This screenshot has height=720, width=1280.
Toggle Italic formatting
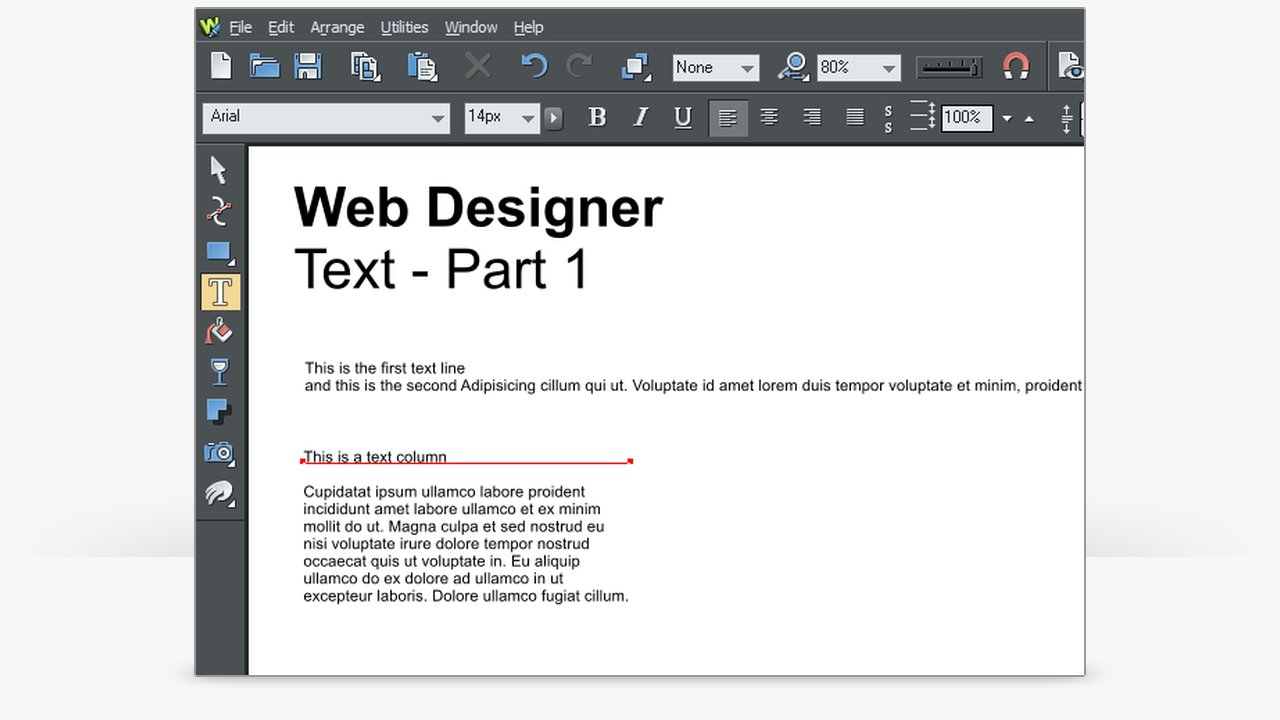pos(640,117)
